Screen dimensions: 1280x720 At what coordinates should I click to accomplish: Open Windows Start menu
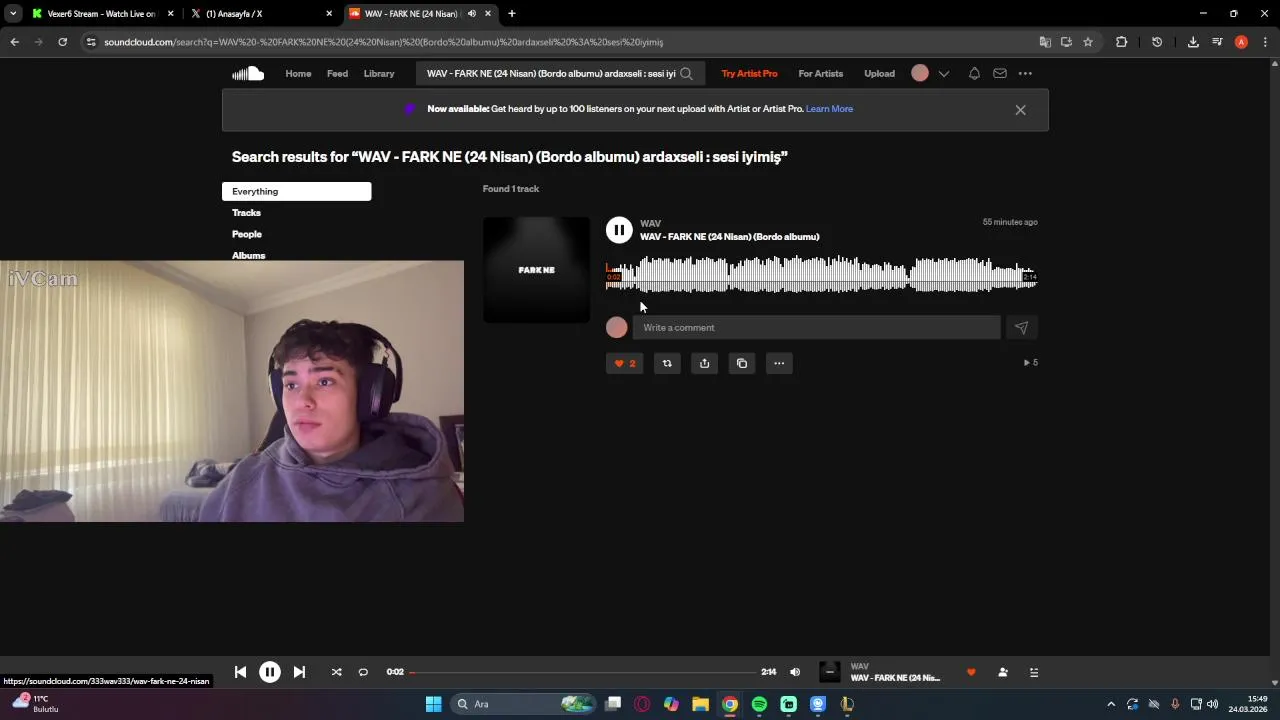click(x=433, y=704)
